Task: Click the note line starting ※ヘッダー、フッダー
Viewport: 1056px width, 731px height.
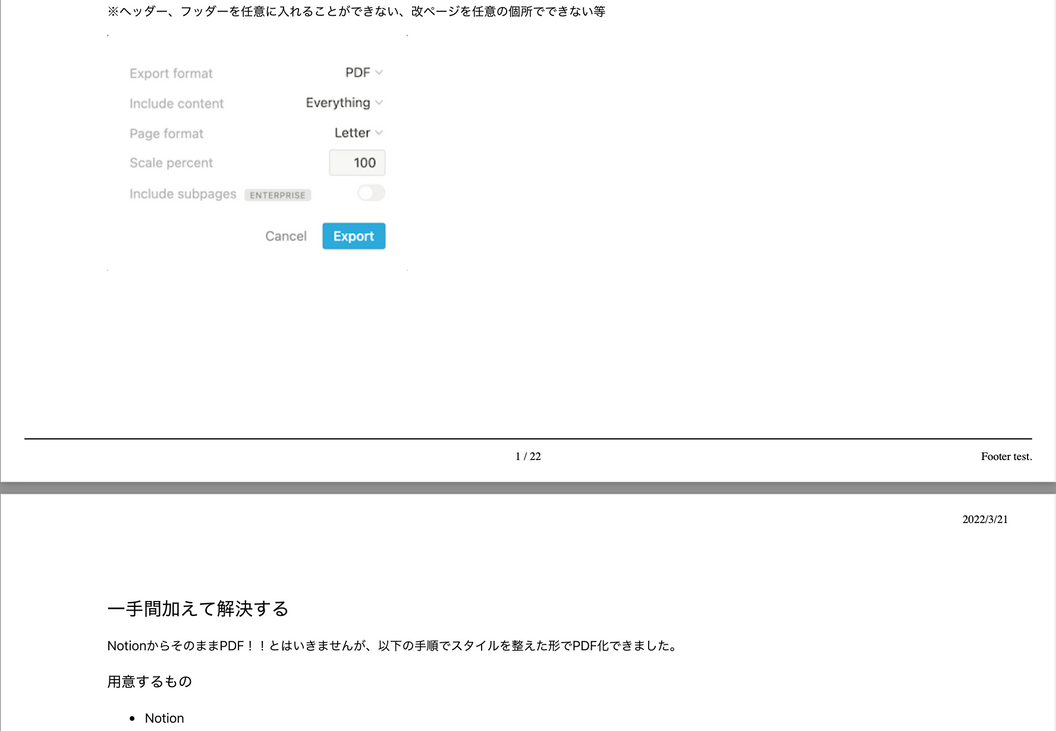Action: tap(356, 11)
